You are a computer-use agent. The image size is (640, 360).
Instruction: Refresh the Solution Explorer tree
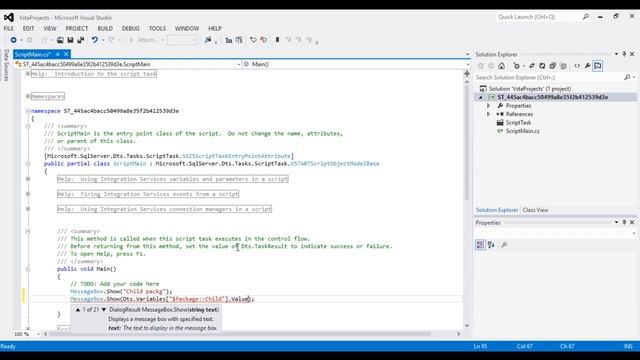tap(542, 66)
